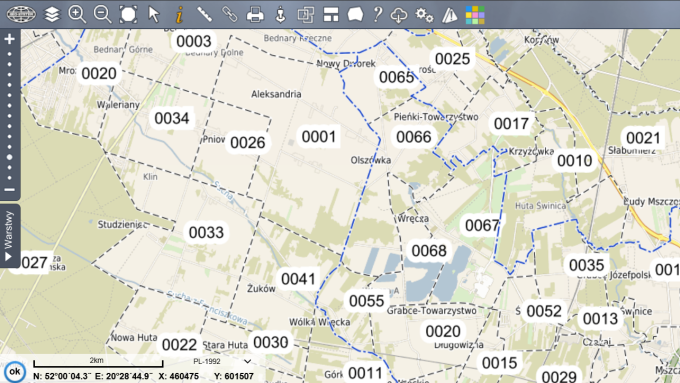The width and height of the screenshot is (680, 383).
Task: Open the help question mark
Action: tap(378, 15)
